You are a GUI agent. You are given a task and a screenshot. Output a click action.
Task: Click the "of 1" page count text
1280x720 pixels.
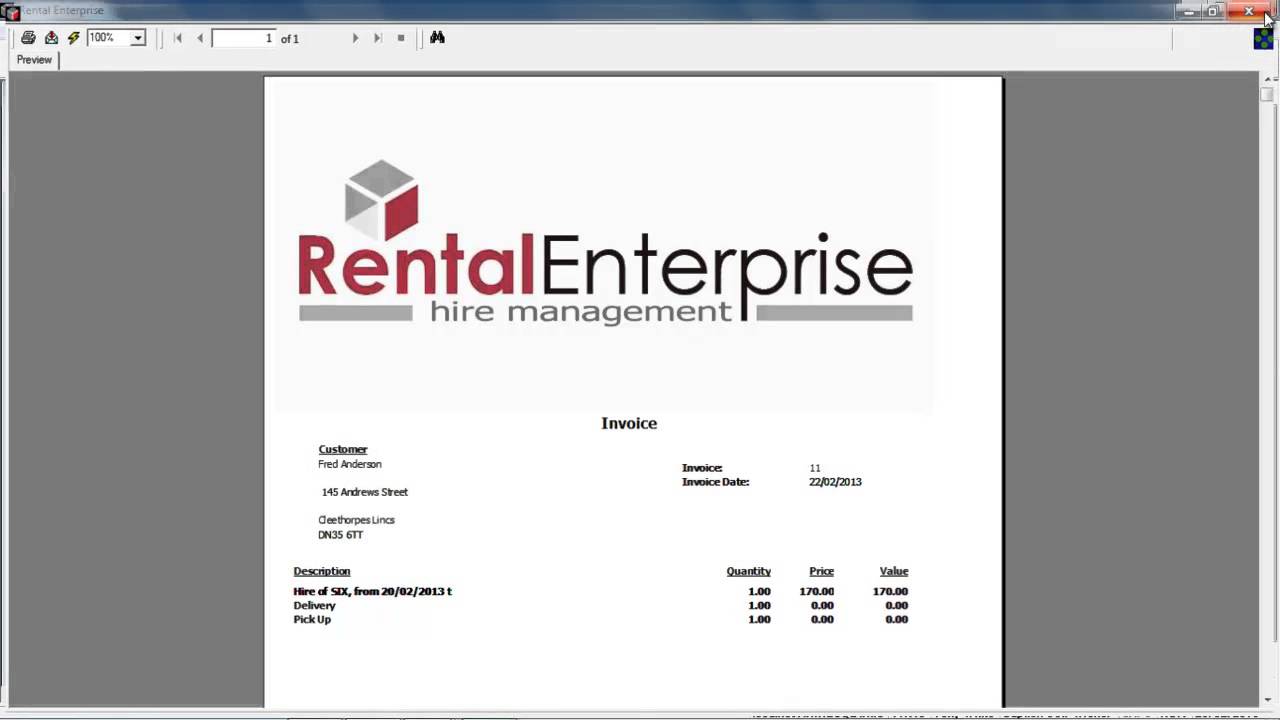[x=290, y=39]
